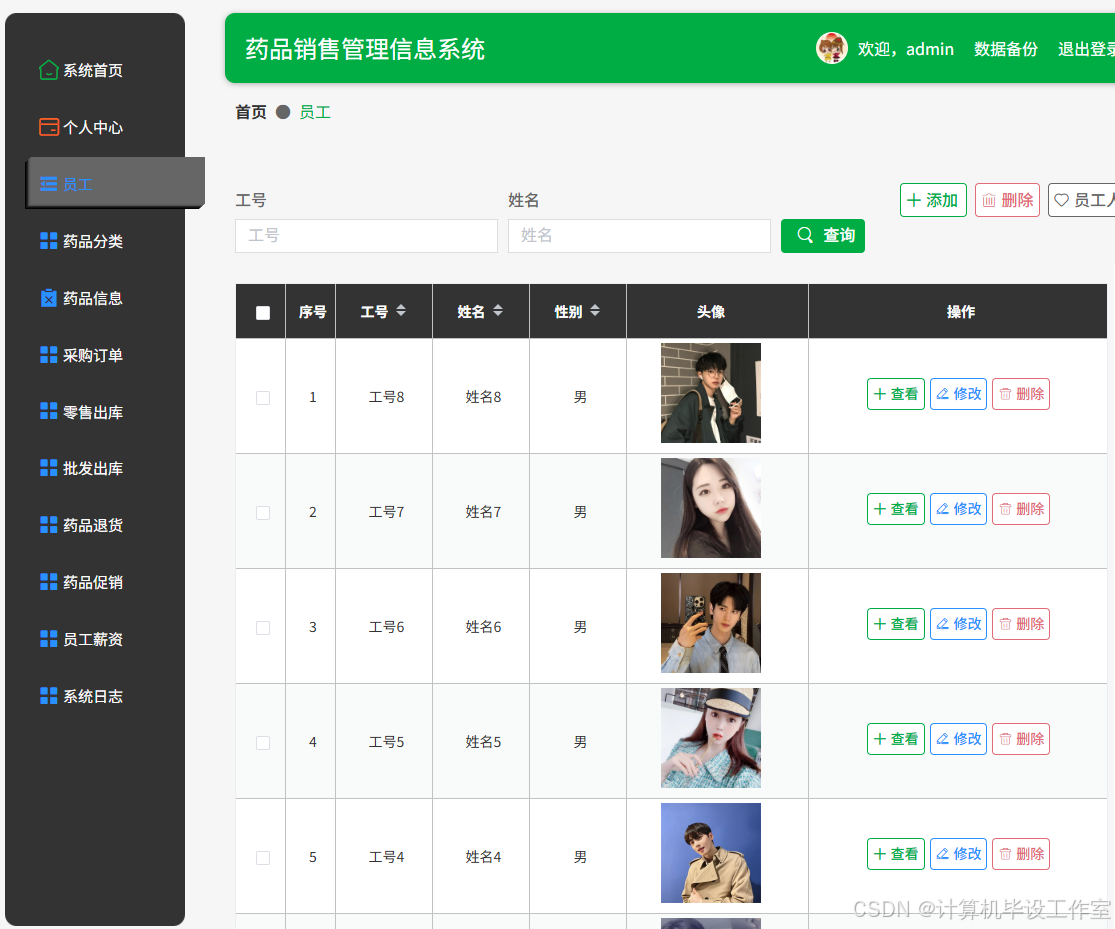Click the 姓名6 name cell
This screenshot has height=929, width=1115.
tap(483, 627)
